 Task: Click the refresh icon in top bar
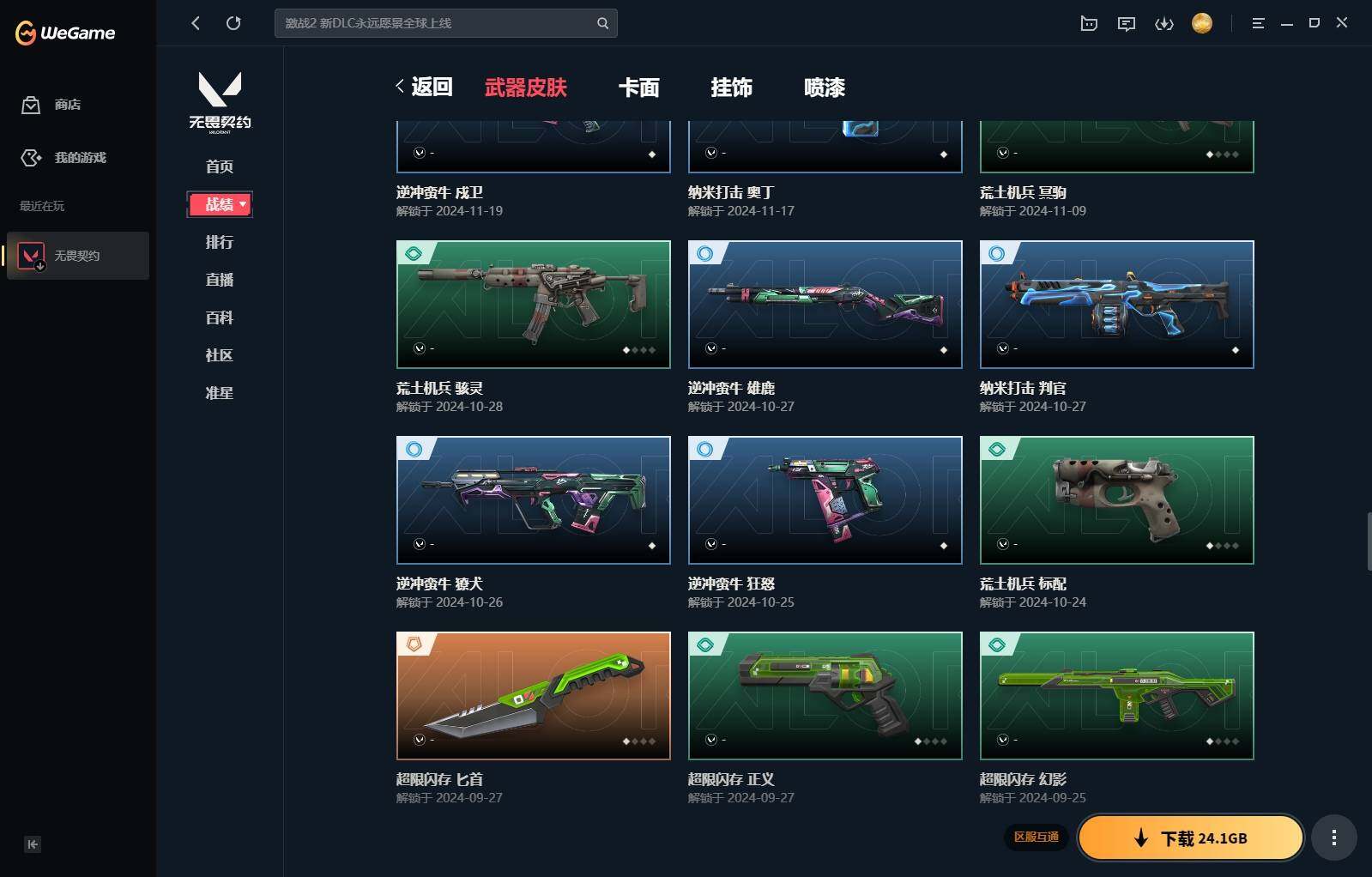point(233,23)
